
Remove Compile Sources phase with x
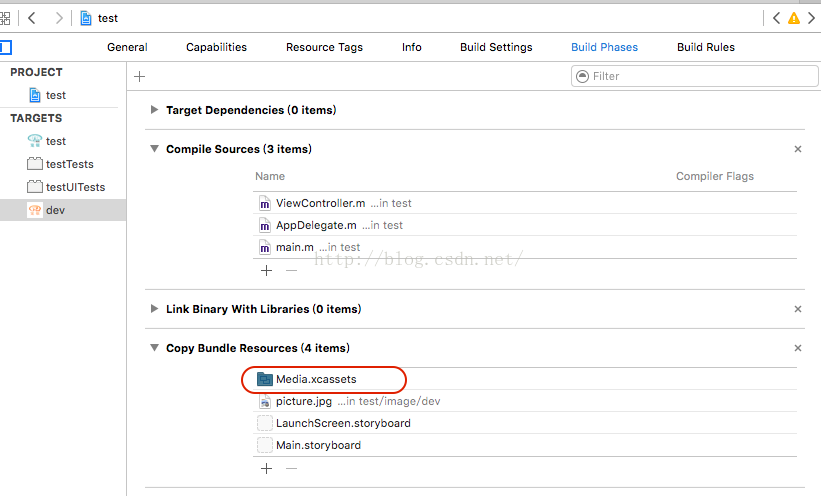coord(798,149)
